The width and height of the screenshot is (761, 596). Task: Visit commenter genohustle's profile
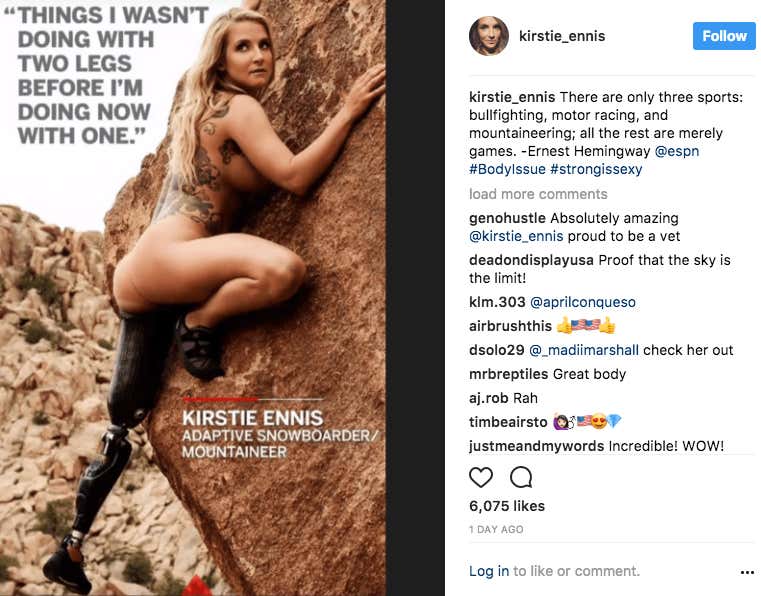click(x=507, y=218)
